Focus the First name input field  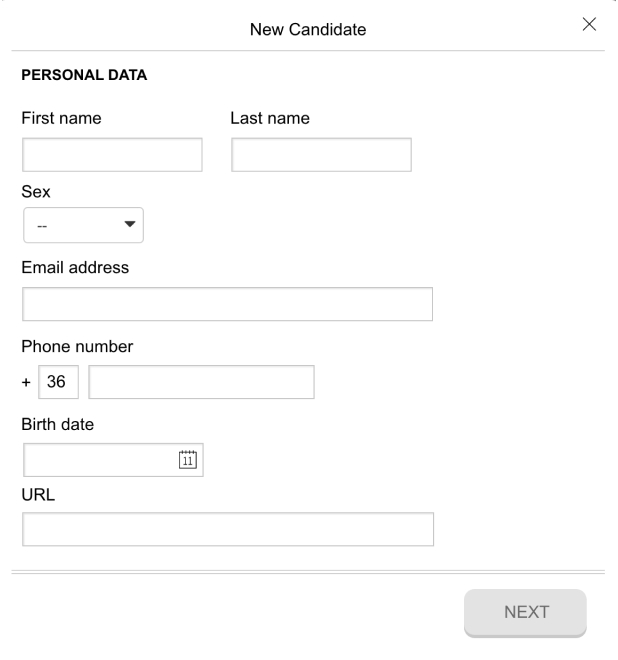112,155
